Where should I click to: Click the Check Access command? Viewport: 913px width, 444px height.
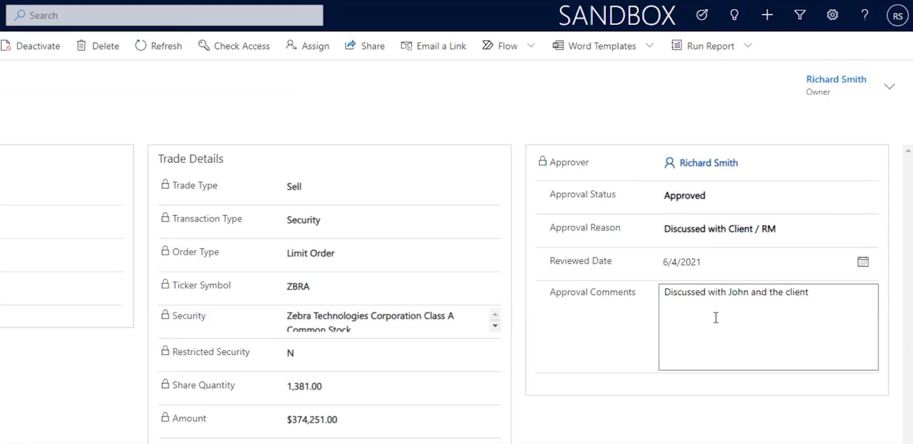(x=234, y=46)
